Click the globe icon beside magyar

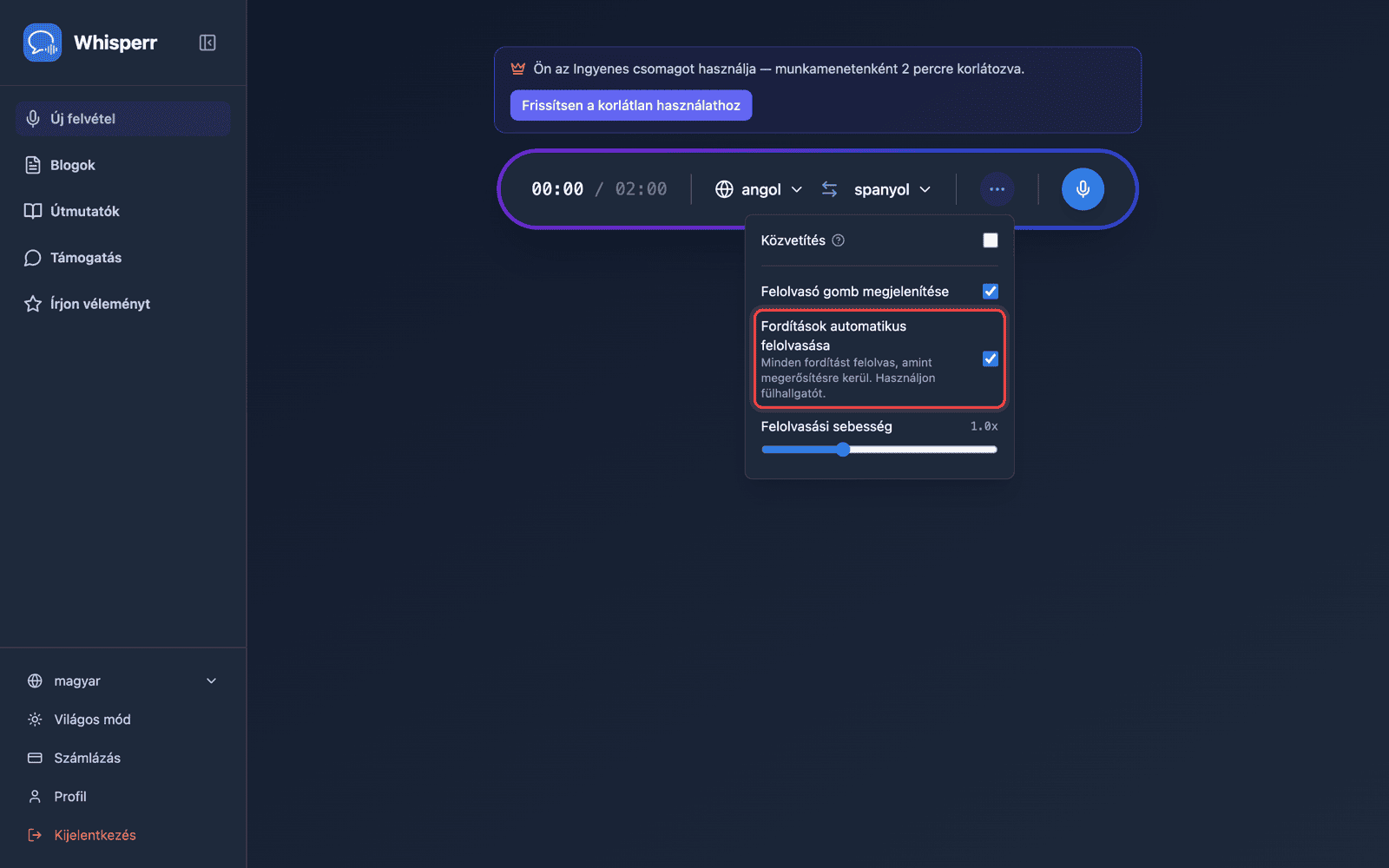coord(35,681)
